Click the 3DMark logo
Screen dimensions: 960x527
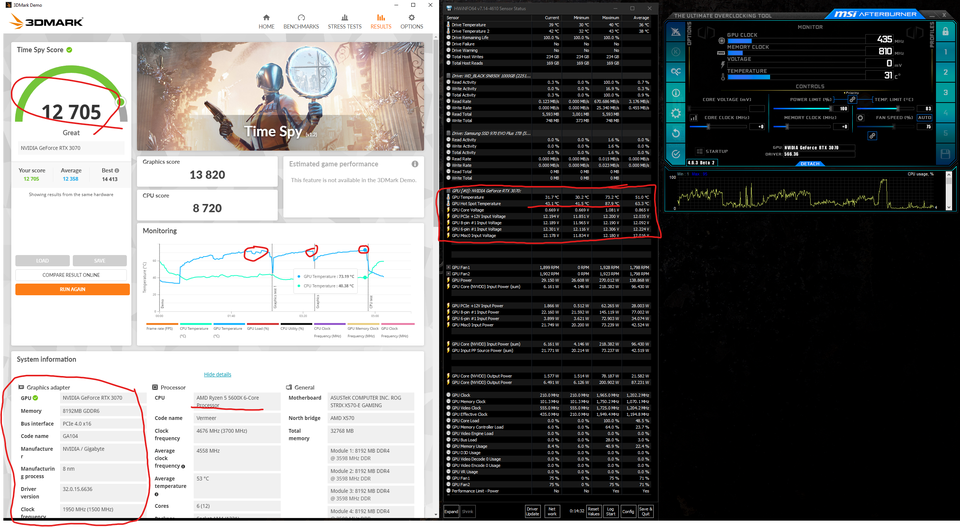(47, 22)
